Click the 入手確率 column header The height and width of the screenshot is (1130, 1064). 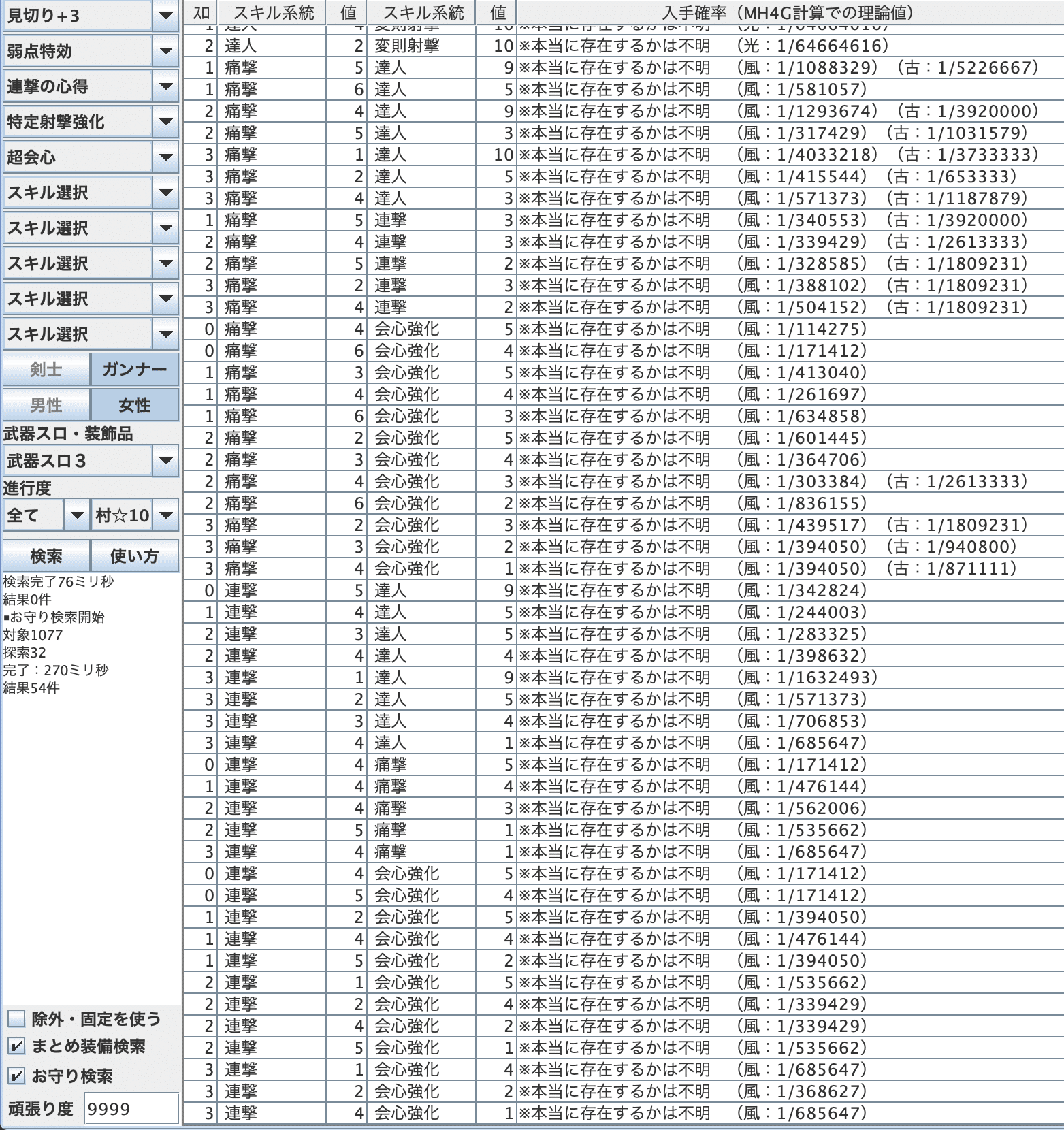pyautogui.click(x=790, y=12)
